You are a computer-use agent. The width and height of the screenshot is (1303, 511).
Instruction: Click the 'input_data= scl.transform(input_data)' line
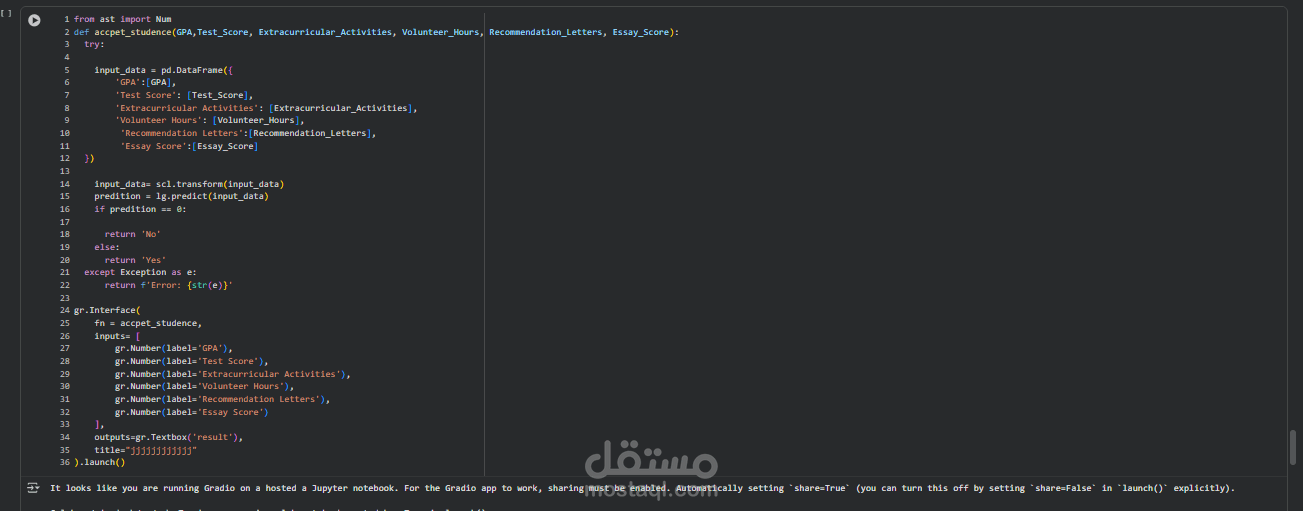pos(189,184)
